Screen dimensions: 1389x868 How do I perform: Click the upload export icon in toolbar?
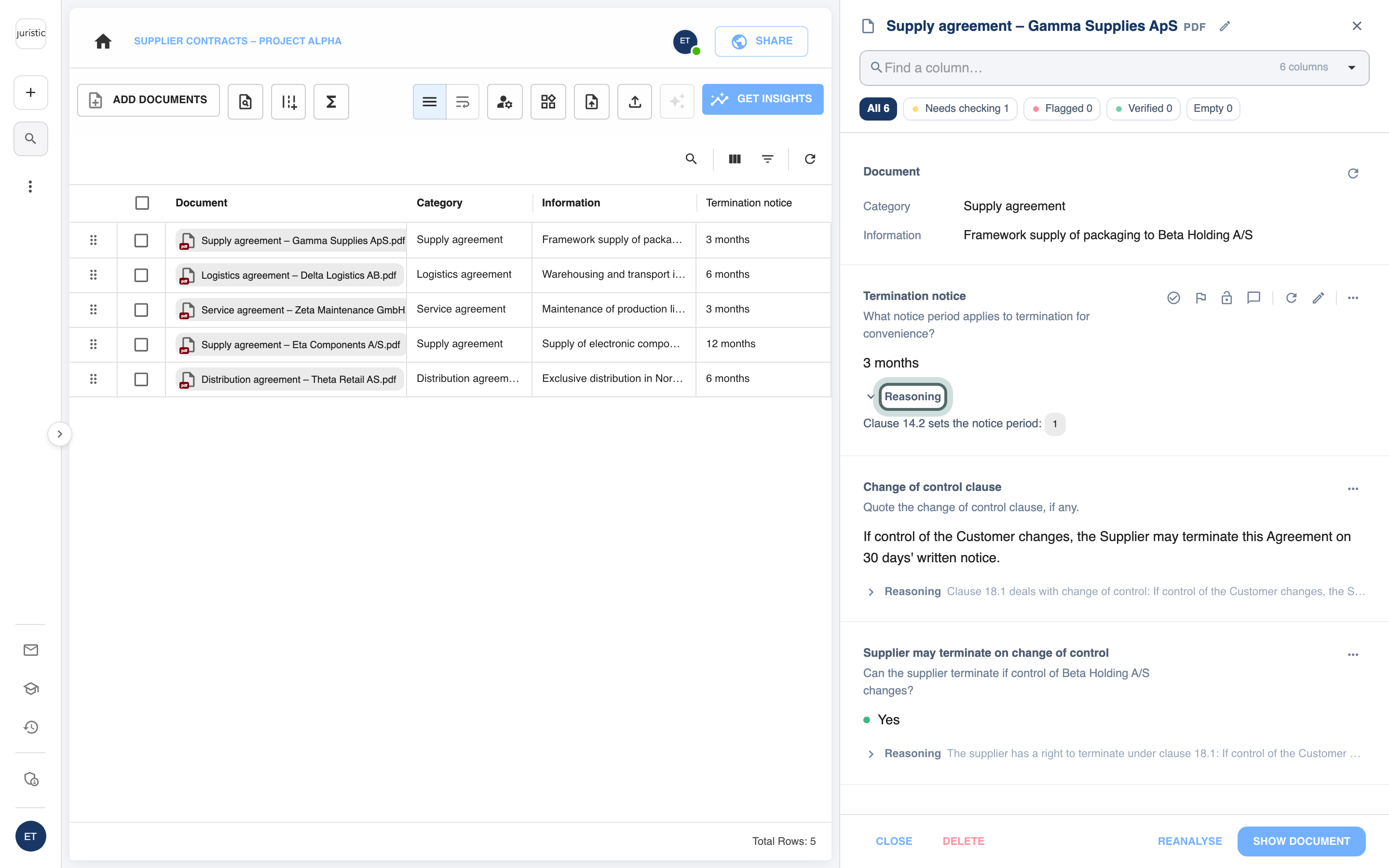point(634,102)
